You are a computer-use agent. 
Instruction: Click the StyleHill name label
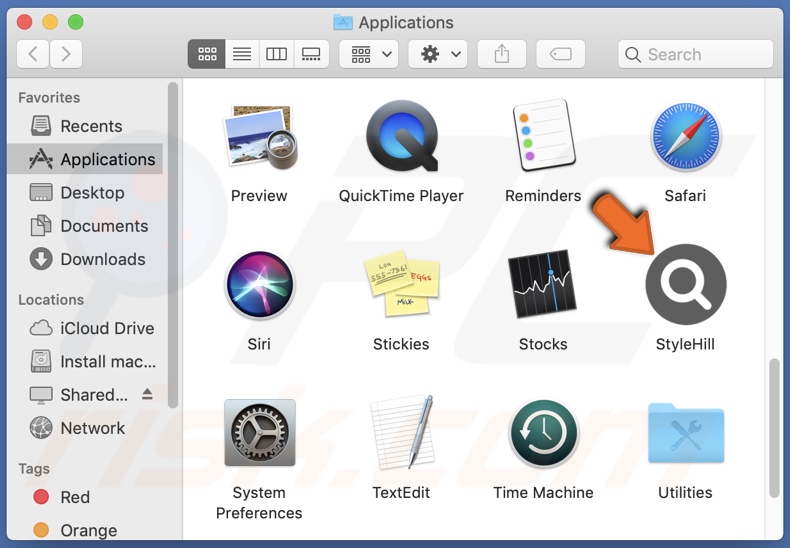pyautogui.click(x=685, y=344)
